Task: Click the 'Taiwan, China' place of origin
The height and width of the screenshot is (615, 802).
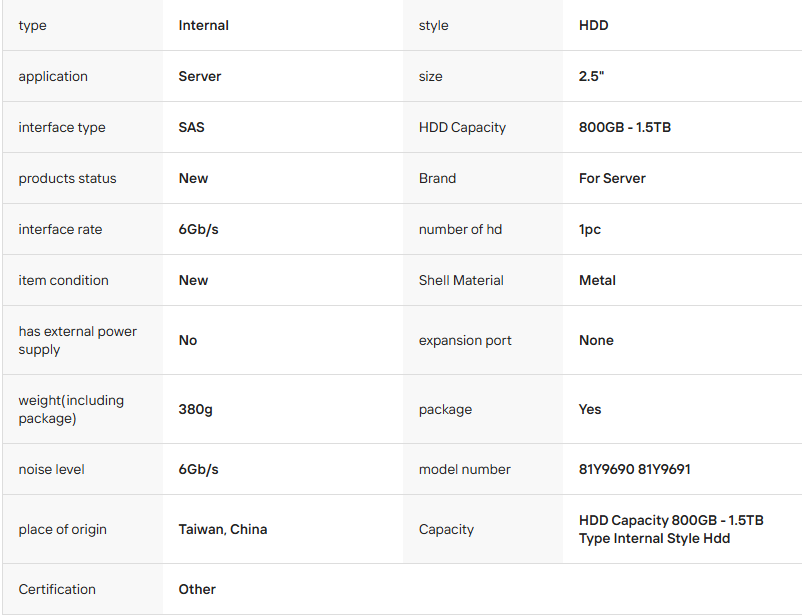Action: 222,529
